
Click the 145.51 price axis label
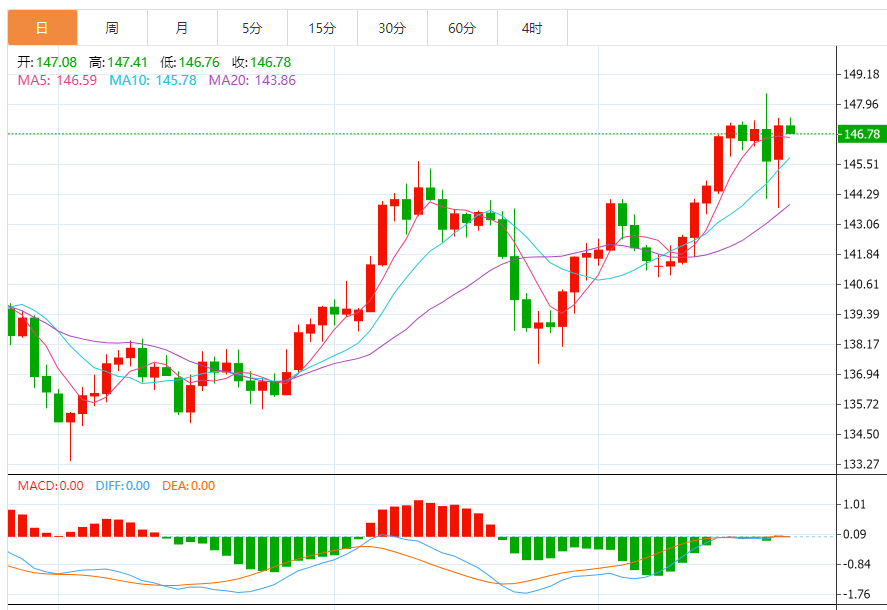(x=862, y=164)
